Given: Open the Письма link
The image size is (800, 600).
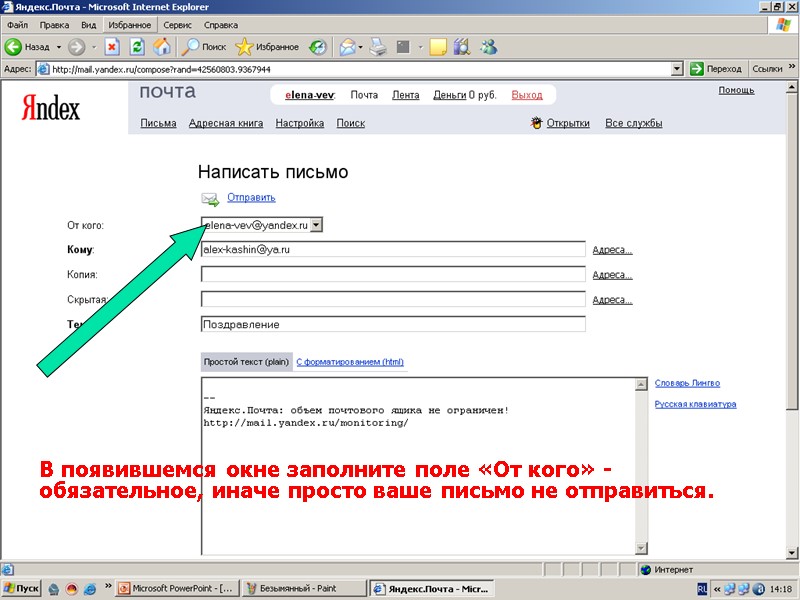Looking at the screenshot, I should pos(158,123).
